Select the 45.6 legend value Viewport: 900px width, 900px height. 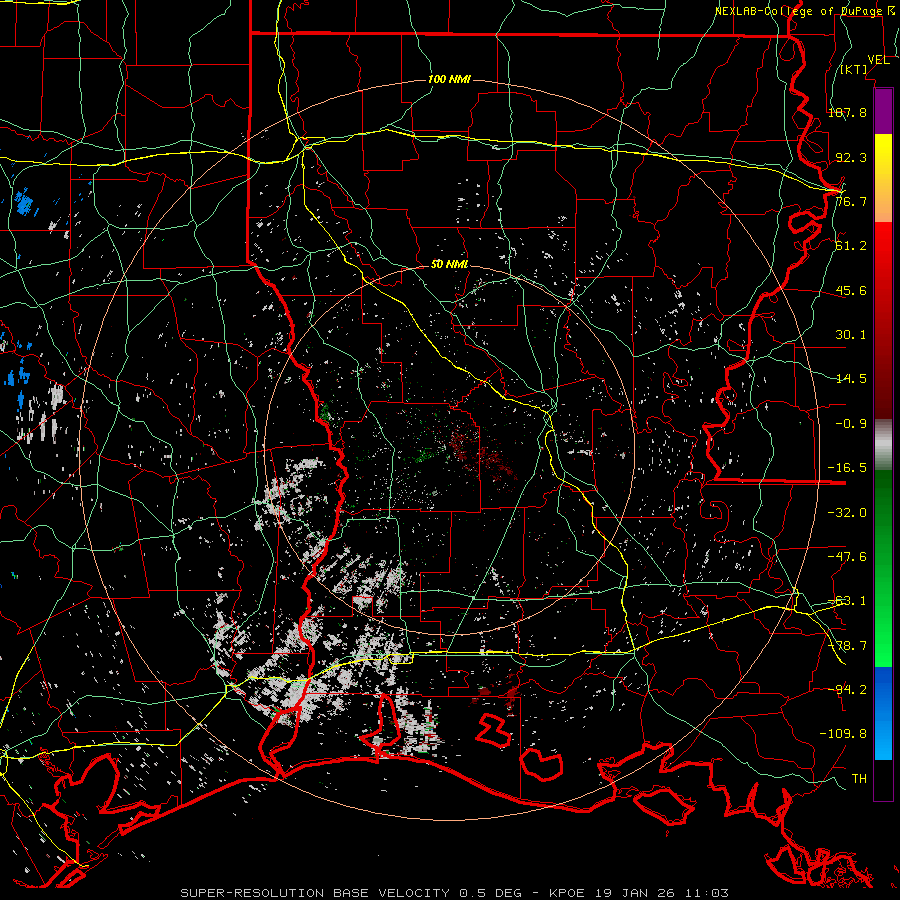851,290
